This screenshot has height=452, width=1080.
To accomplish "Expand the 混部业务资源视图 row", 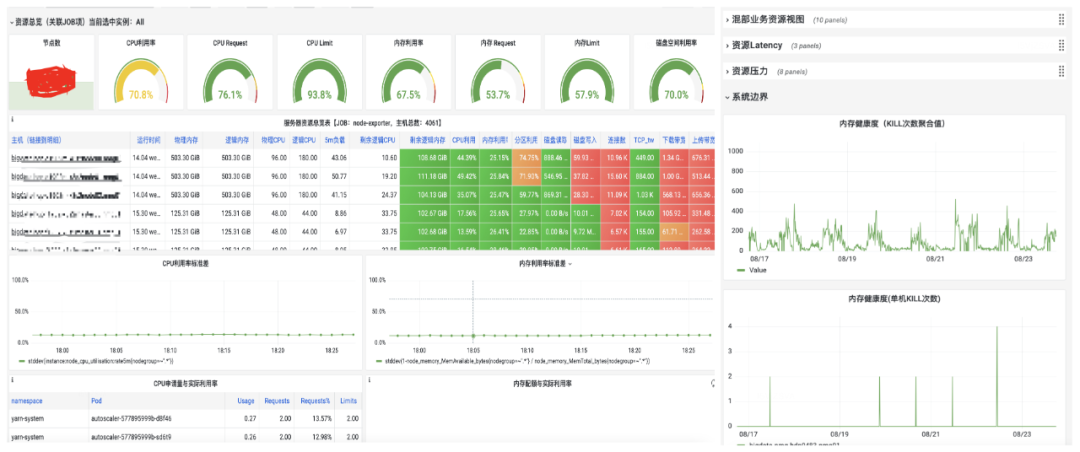I will (x=727, y=20).
